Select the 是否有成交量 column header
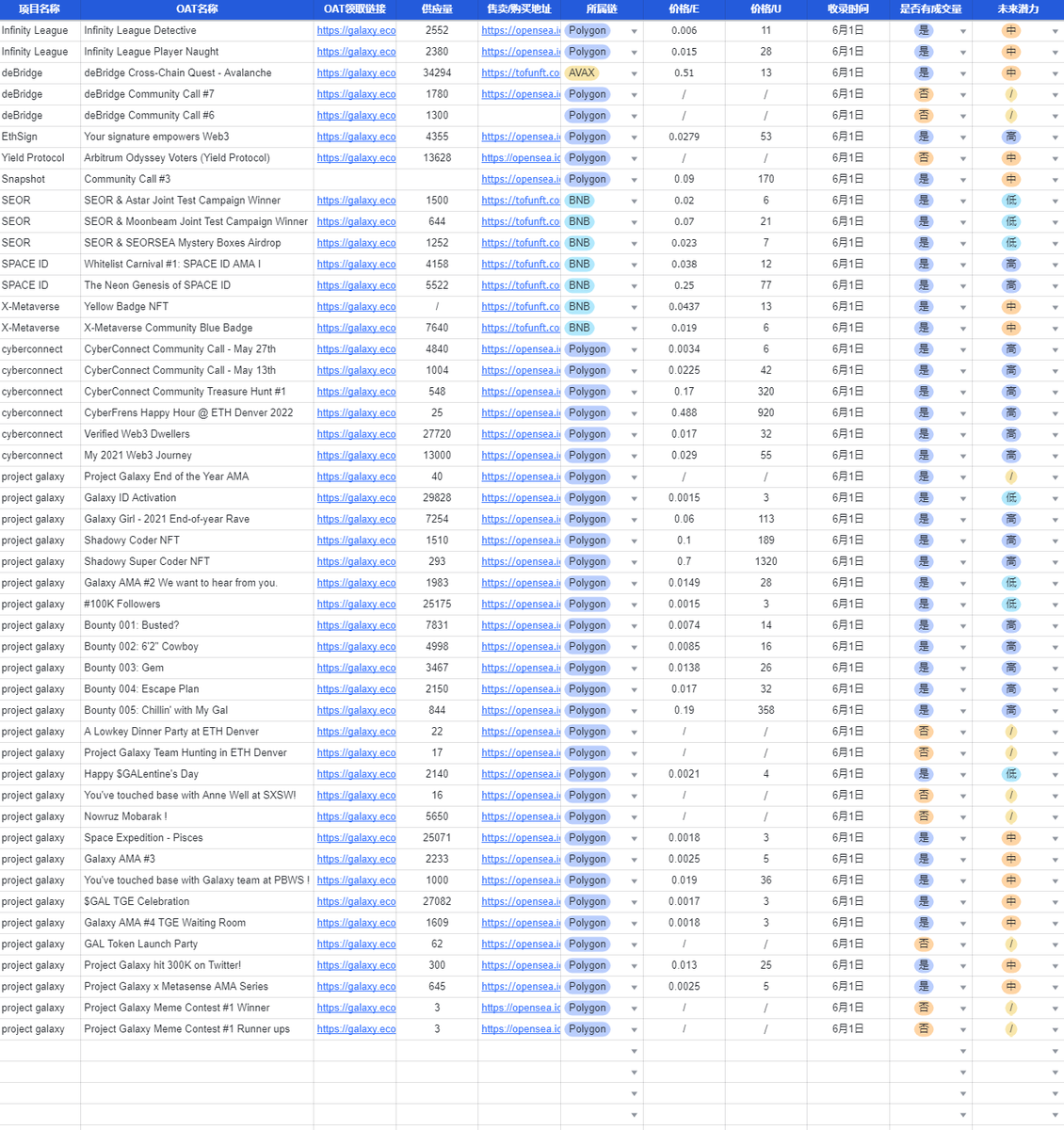The image size is (1064, 1130). 930,9
